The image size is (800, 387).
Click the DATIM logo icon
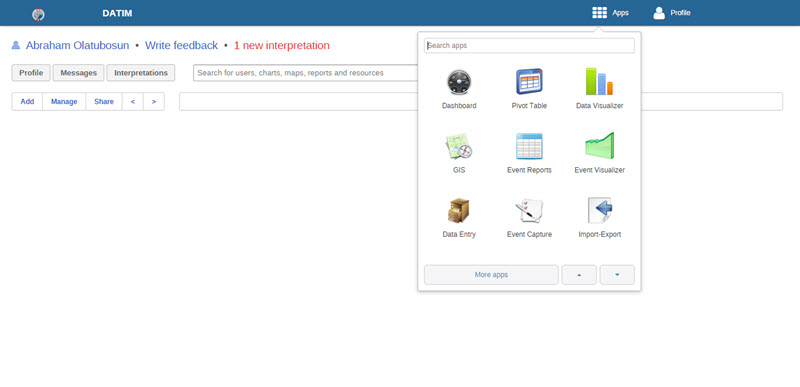coord(38,14)
